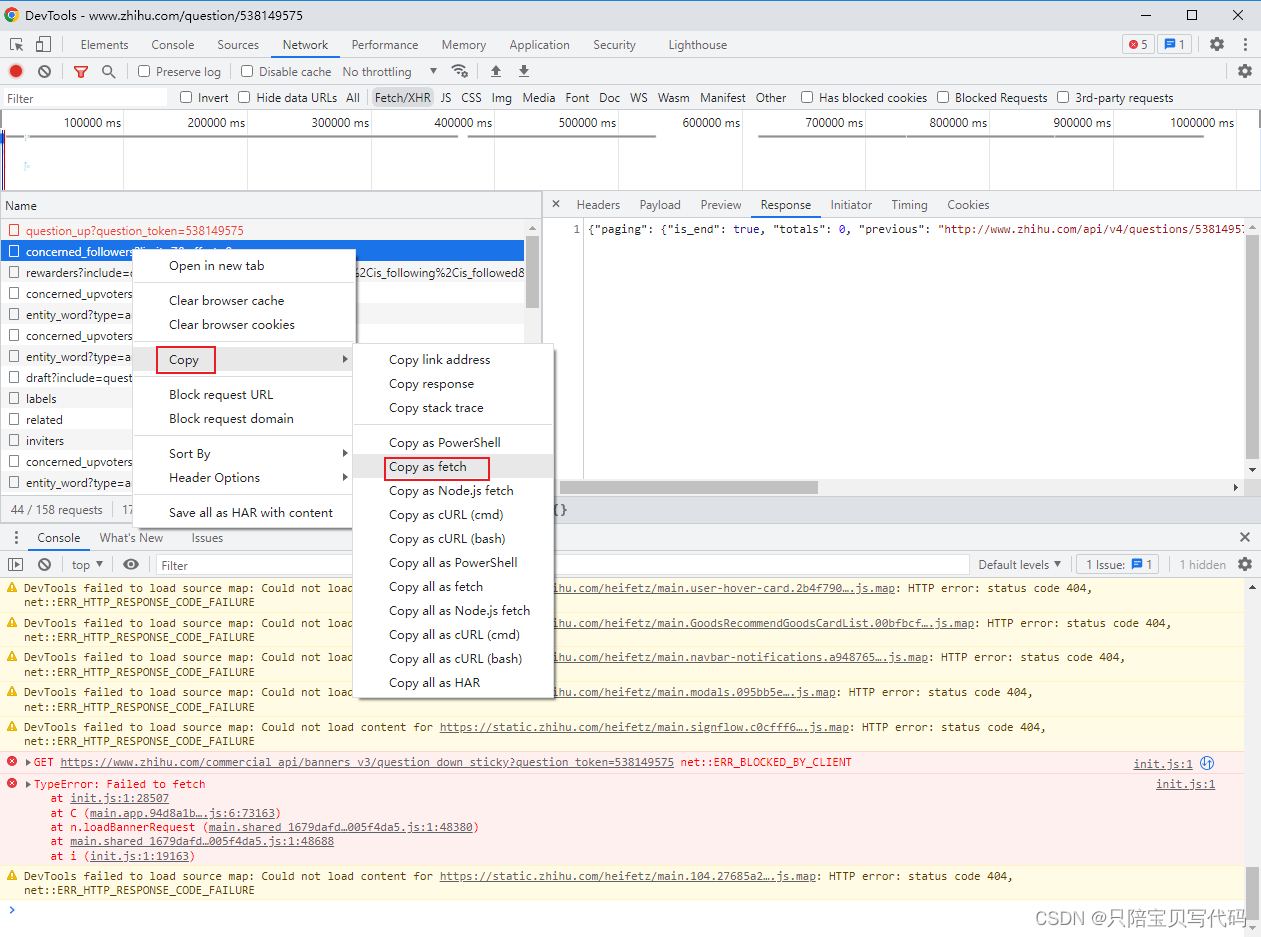Check Has blocked cookies checkbox
This screenshot has width=1261, height=937.
tap(807, 97)
